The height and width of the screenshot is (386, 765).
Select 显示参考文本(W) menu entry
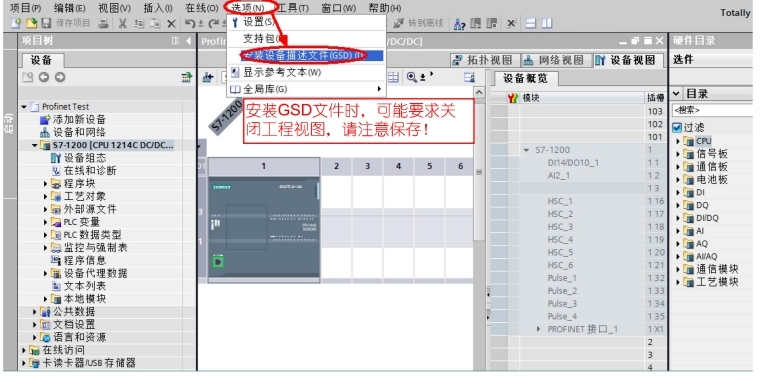point(307,72)
